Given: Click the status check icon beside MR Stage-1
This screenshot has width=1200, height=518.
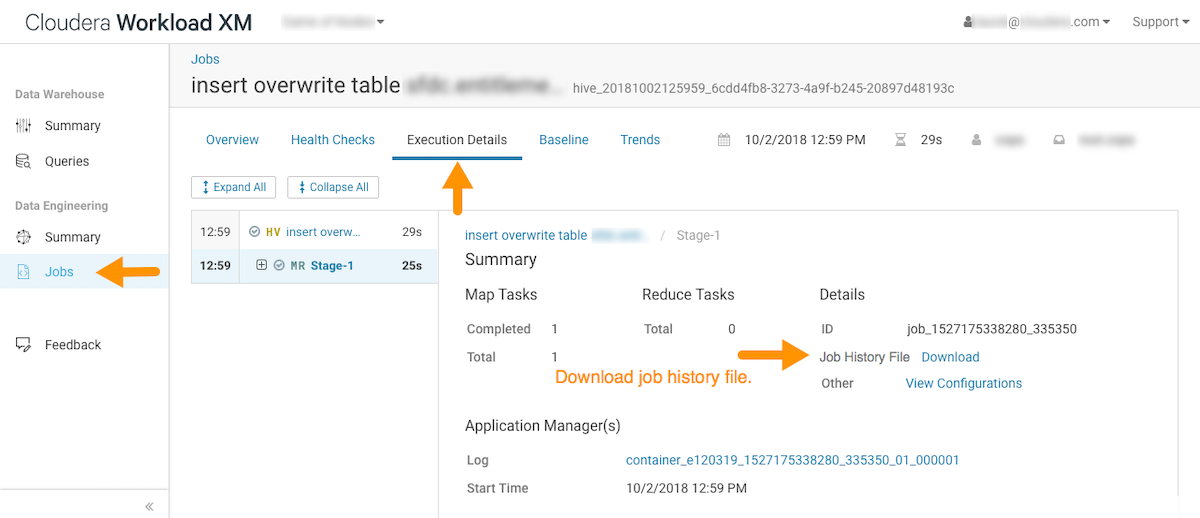Looking at the screenshot, I should (x=279, y=266).
